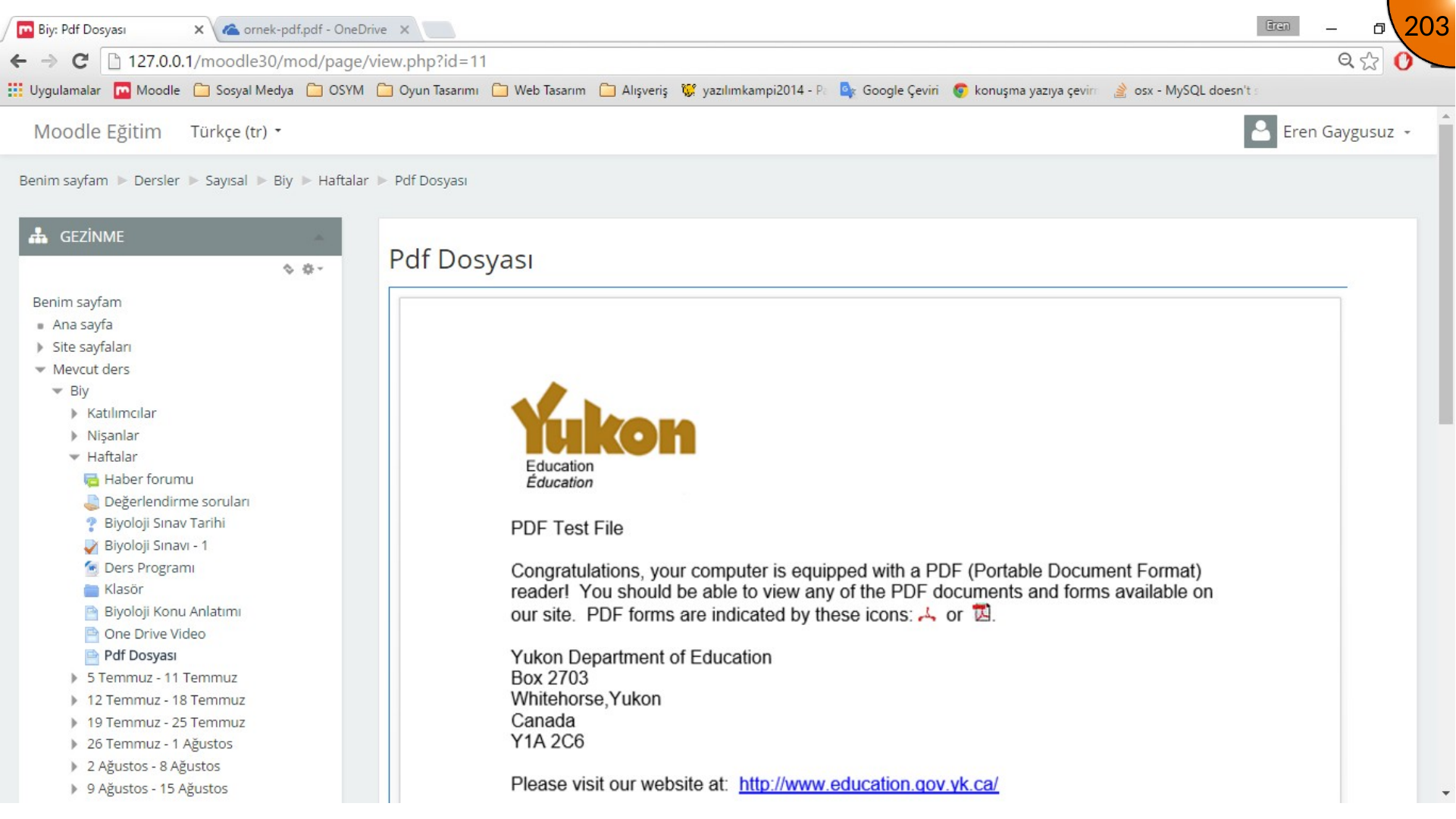The width and height of the screenshot is (1456, 819).
Task: Open the konuşma yazıya çevir bookmark
Action: [x=1025, y=90]
